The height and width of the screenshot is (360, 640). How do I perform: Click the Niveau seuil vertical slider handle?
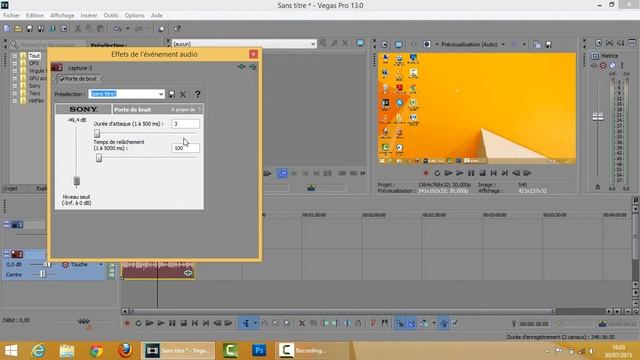point(76,181)
